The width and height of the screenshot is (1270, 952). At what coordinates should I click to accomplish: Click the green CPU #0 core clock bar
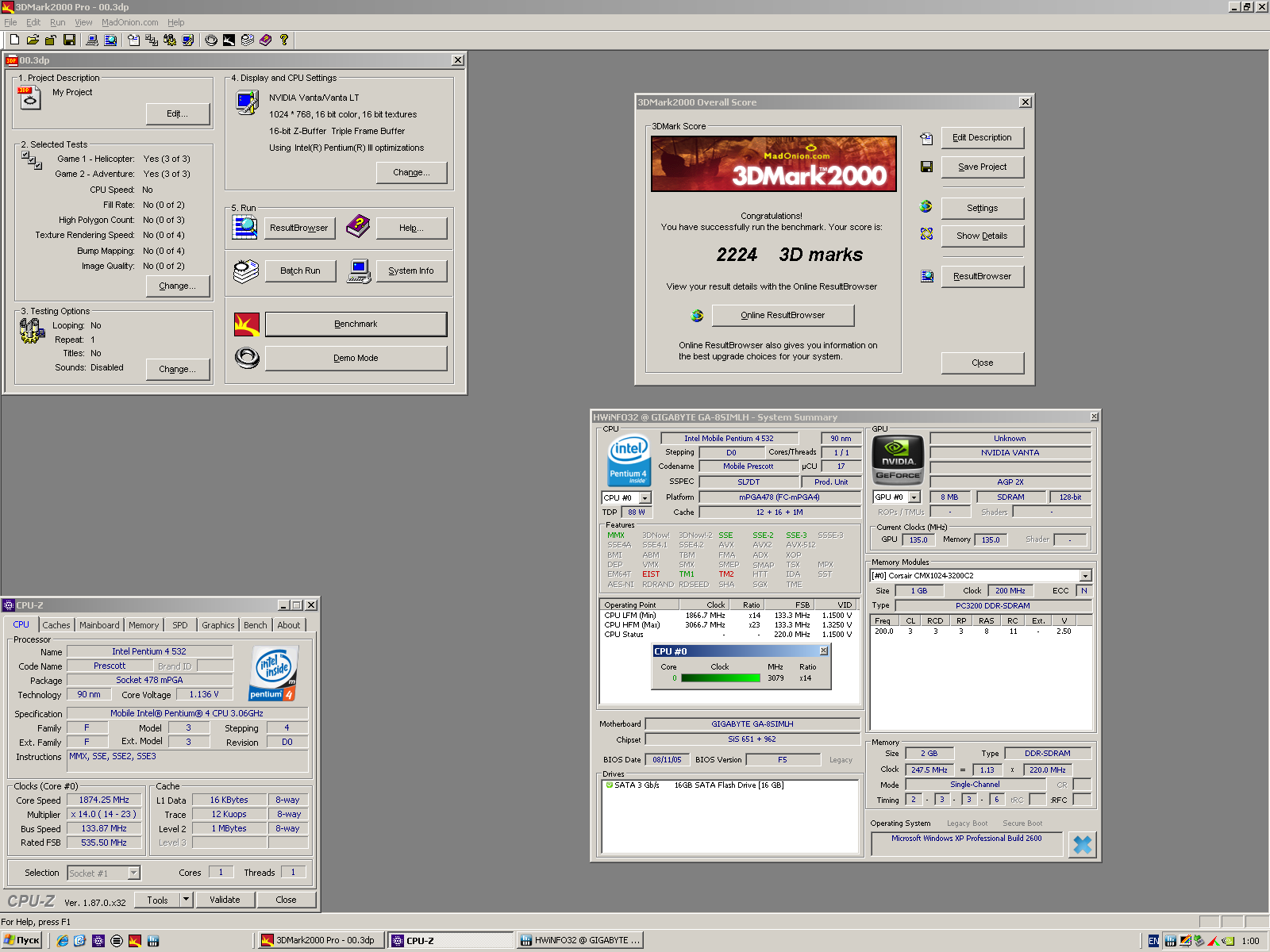click(x=721, y=678)
